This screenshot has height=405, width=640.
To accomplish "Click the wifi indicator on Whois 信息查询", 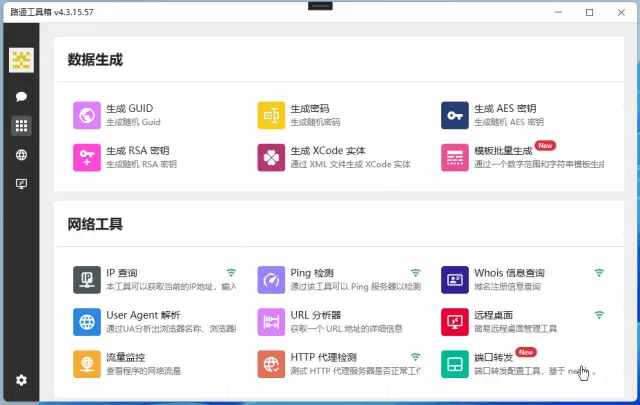I will coord(599,272).
